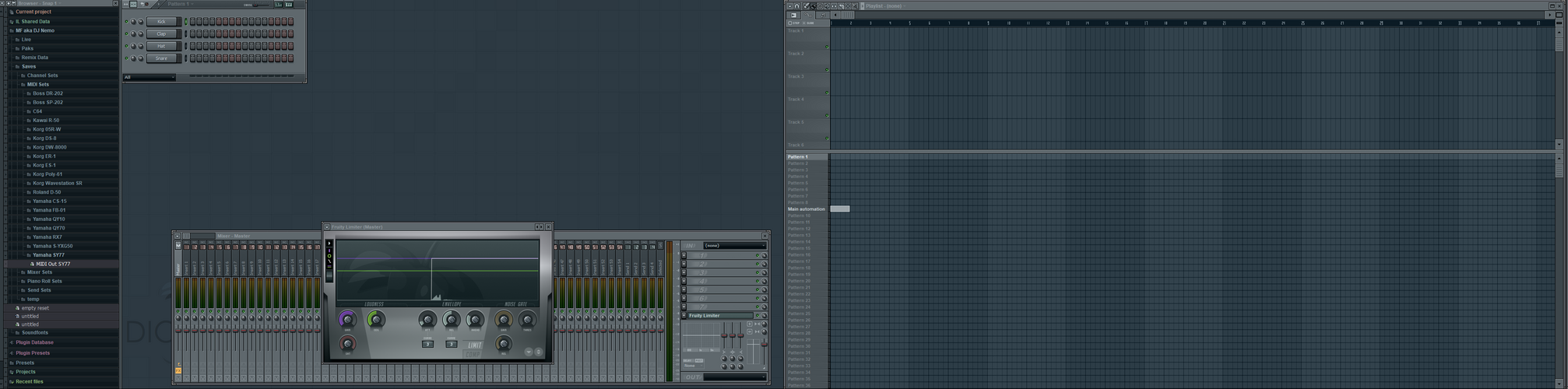Open the Mixer Sets folder
The image size is (1568, 389).
click(40, 272)
